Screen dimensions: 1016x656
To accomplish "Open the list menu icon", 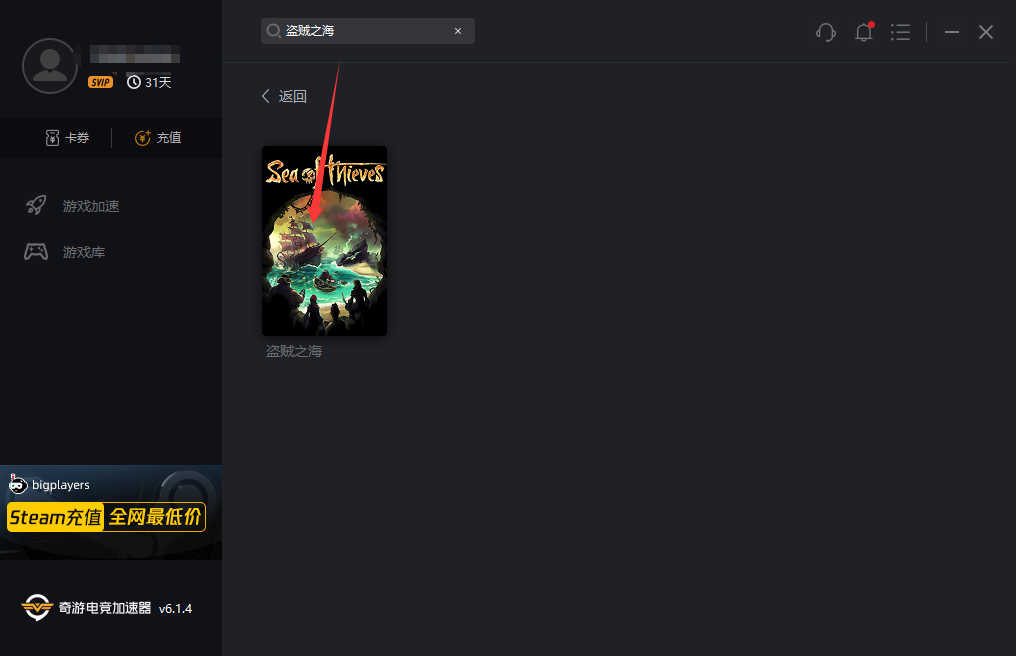I will (900, 32).
